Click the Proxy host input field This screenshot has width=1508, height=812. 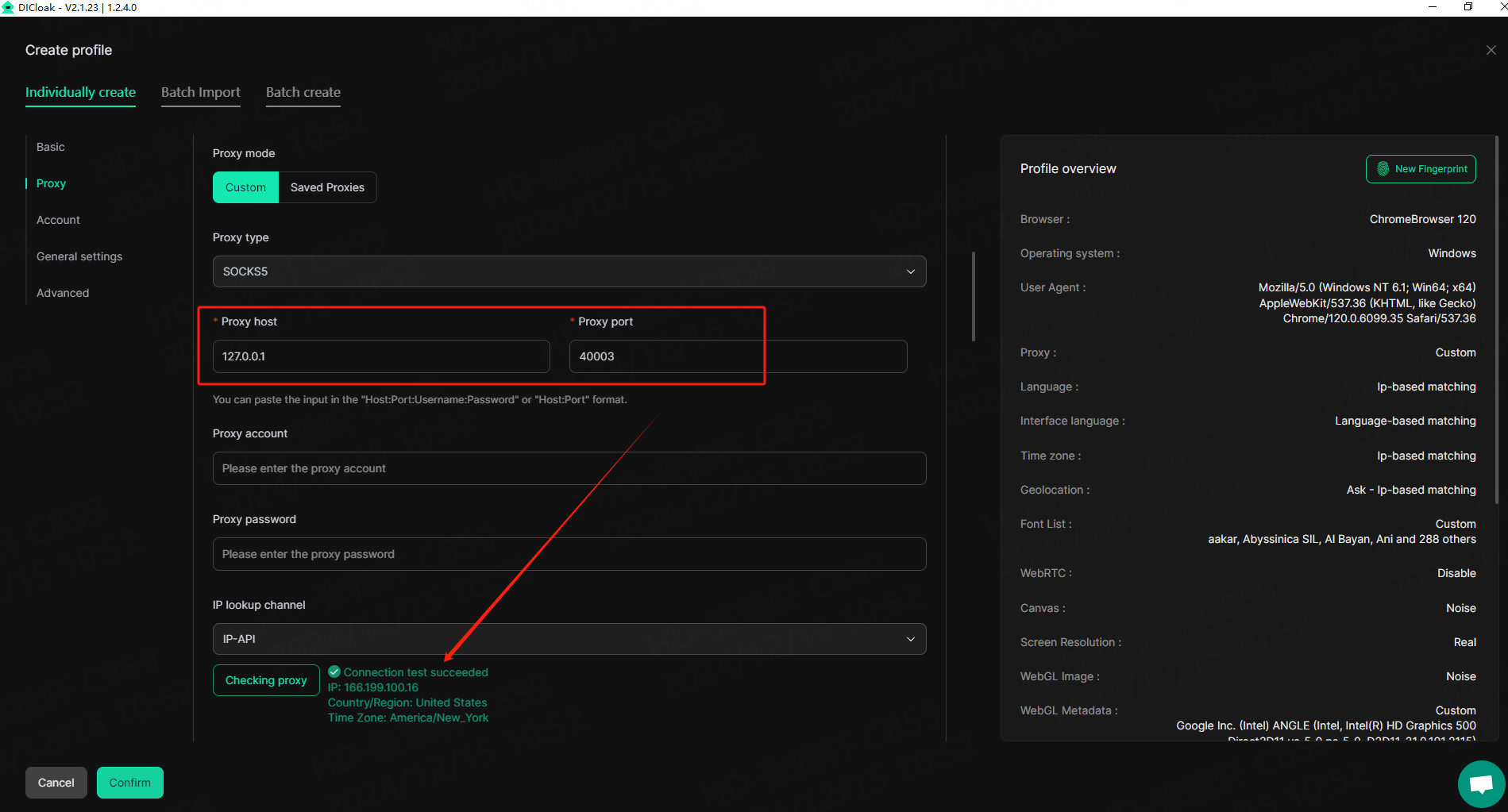pyautogui.click(x=381, y=356)
